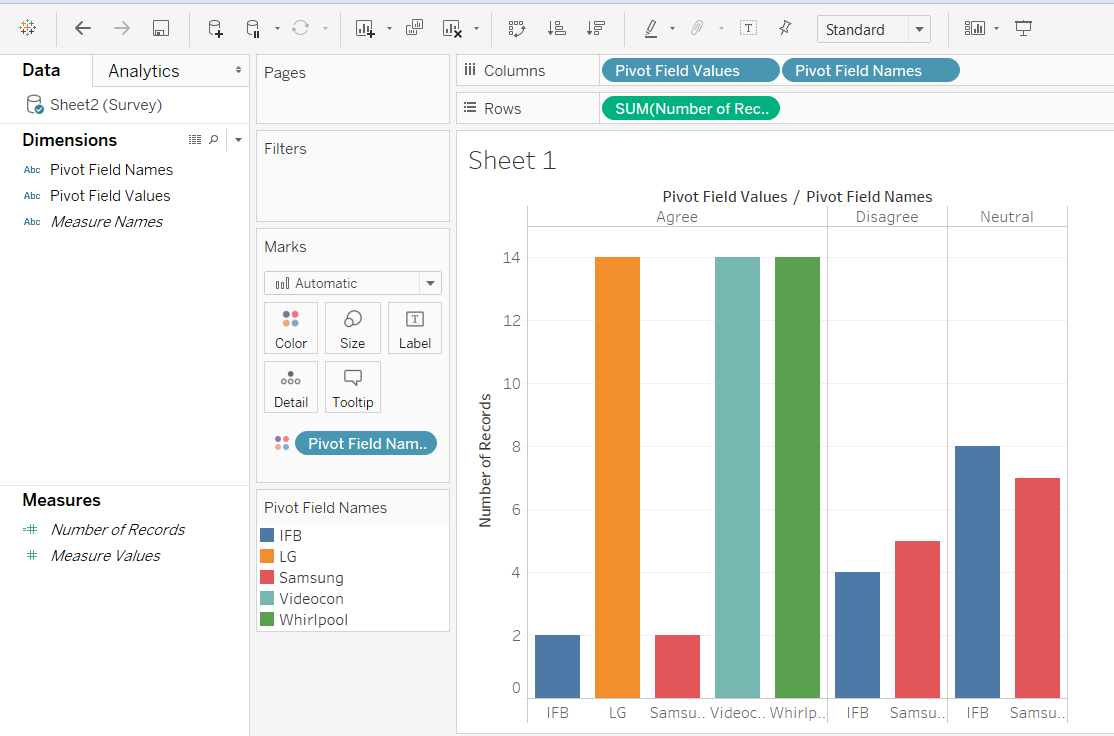Click the pause auto updates icon
Image resolution: width=1114 pixels, height=736 pixels.
click(254, 28)
